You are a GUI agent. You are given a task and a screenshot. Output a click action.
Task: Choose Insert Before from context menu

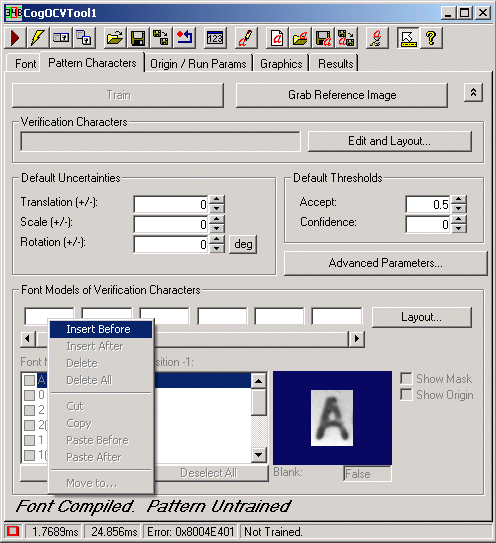tap(101, 329)
